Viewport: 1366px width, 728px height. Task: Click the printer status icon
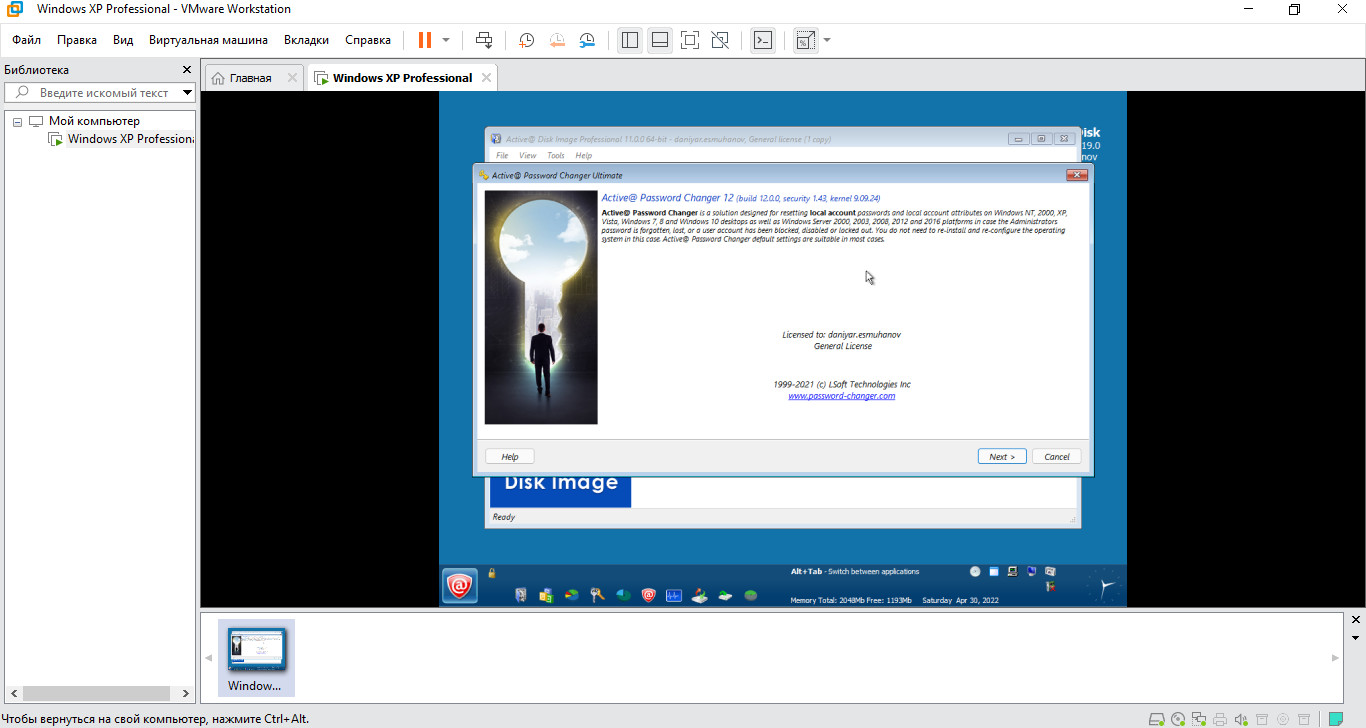click(1220, 718)
